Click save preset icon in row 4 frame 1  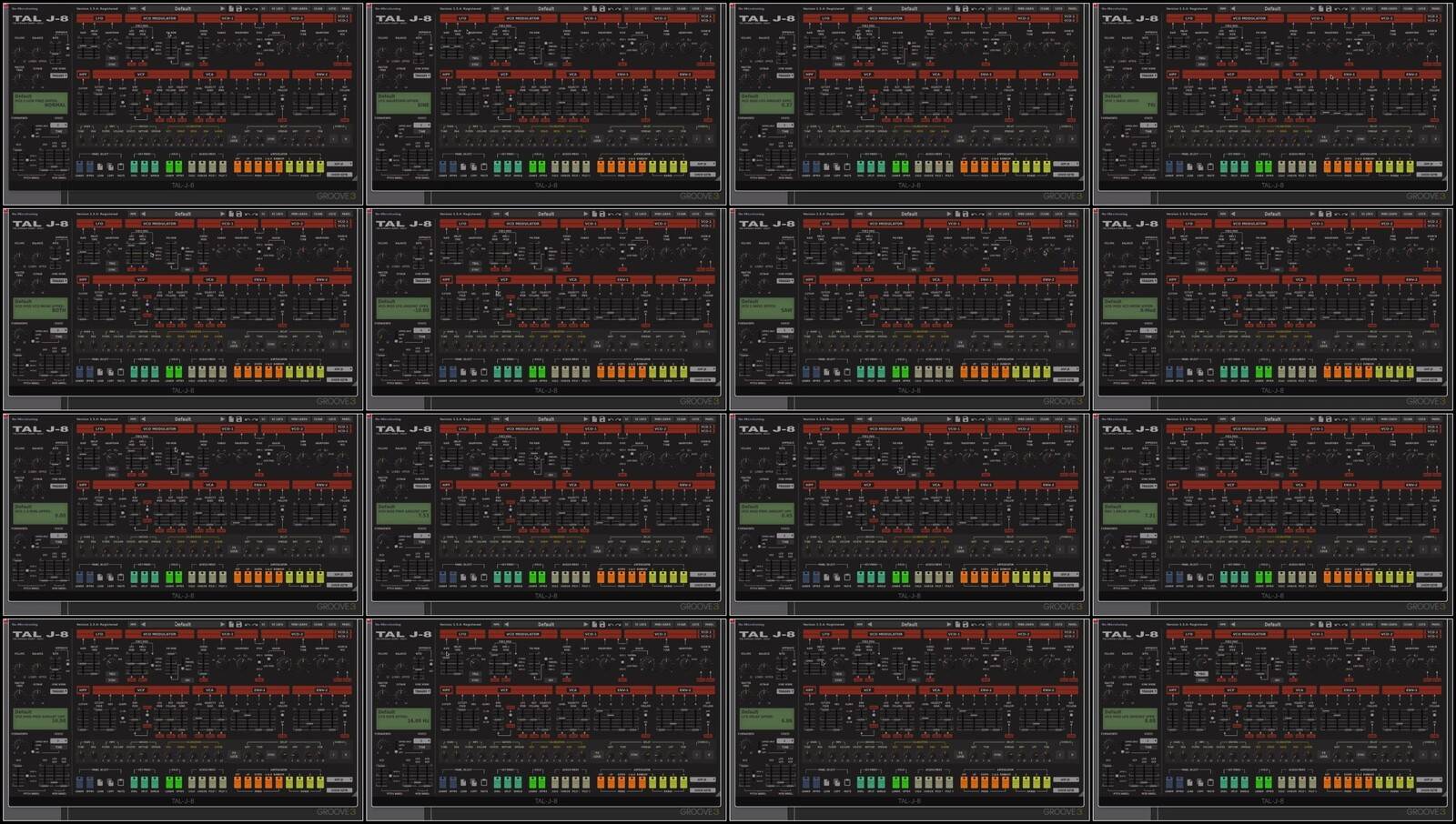click(238, 625)
